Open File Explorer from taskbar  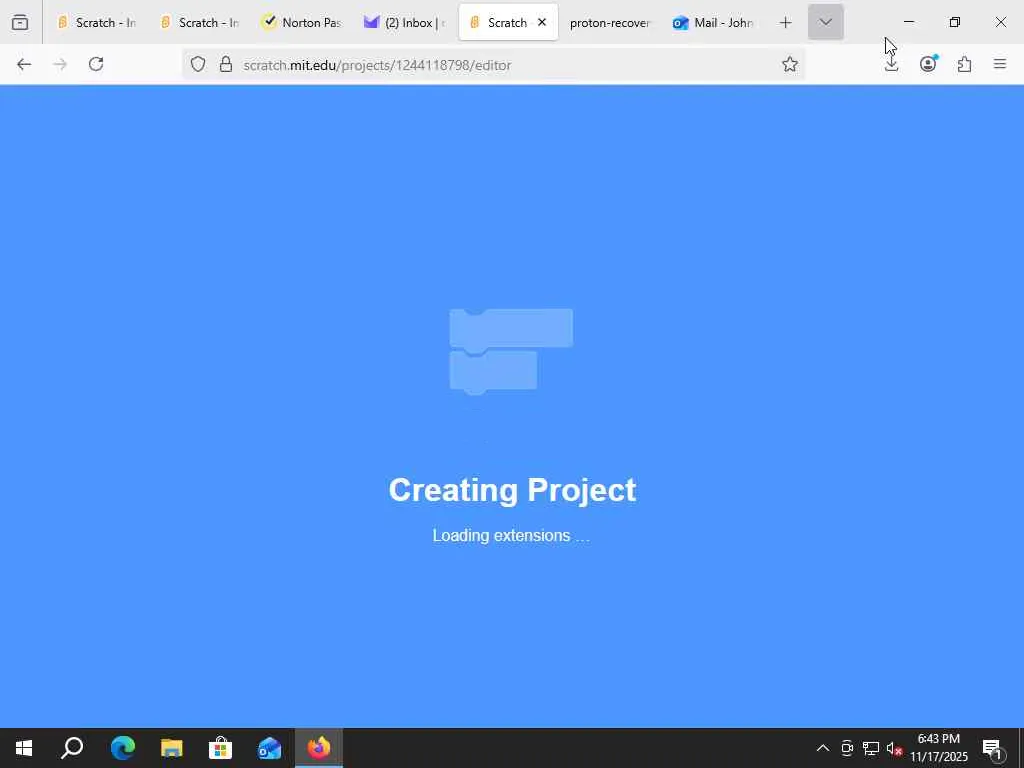171,748
